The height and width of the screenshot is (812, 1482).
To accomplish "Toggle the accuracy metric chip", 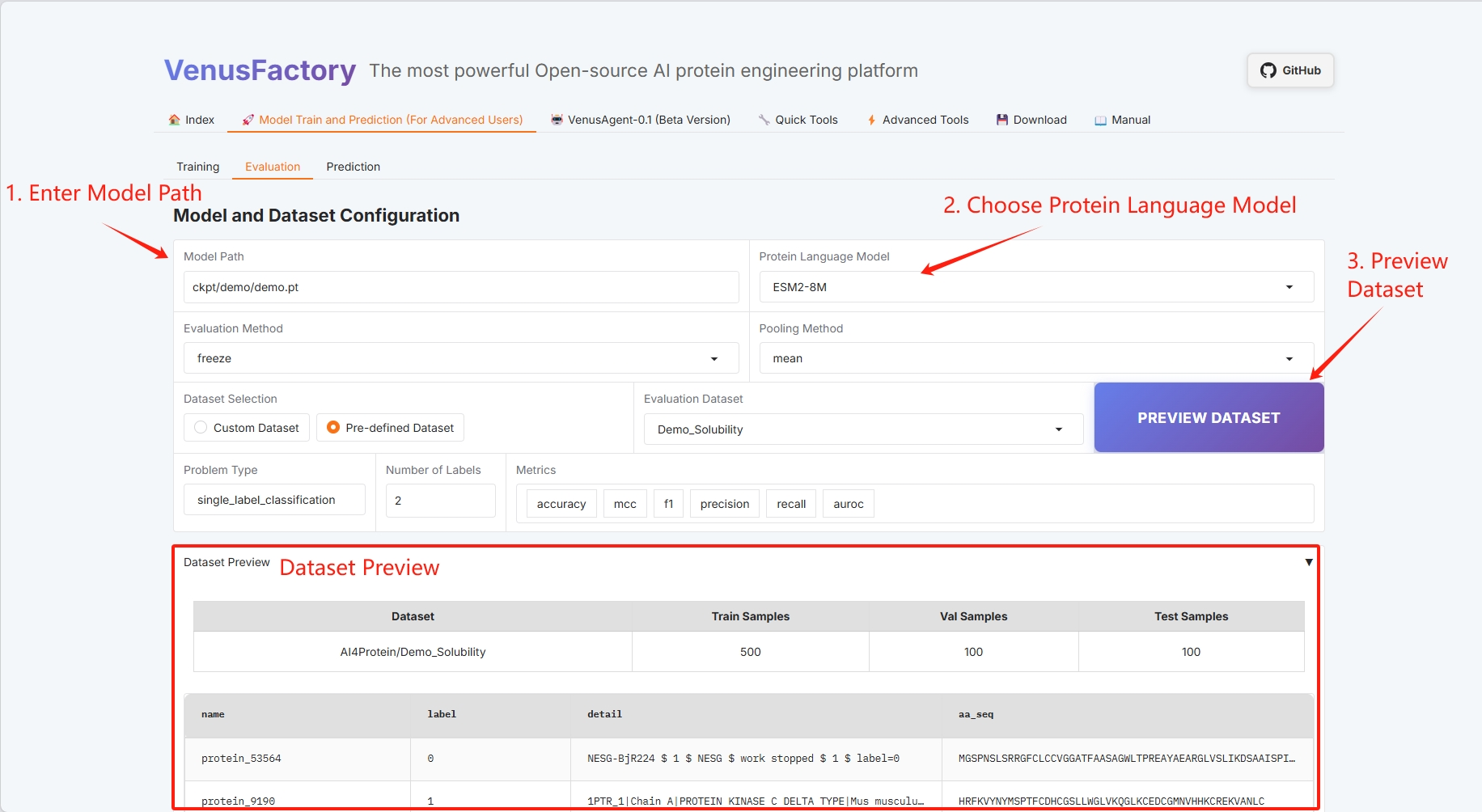I will point(561,504).
